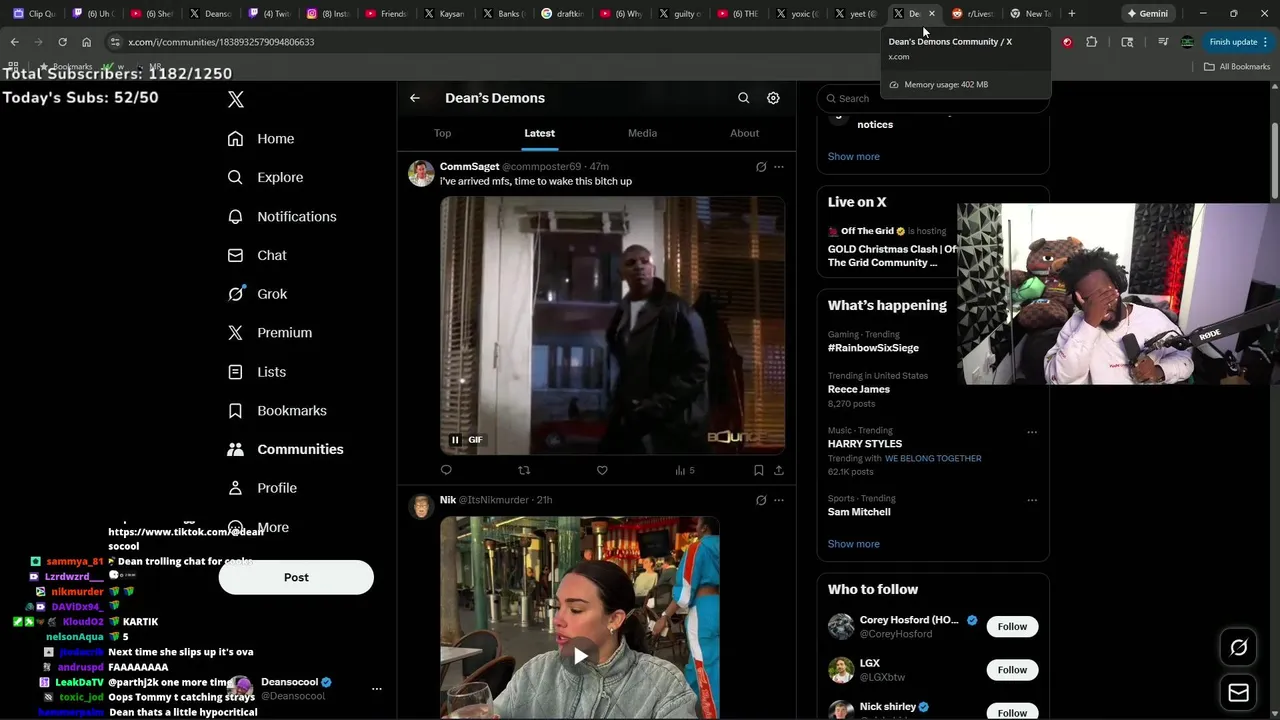Screen dimensions: 1280x720
Task: Open Nik's profile avatar
Action: click(421, 506)
